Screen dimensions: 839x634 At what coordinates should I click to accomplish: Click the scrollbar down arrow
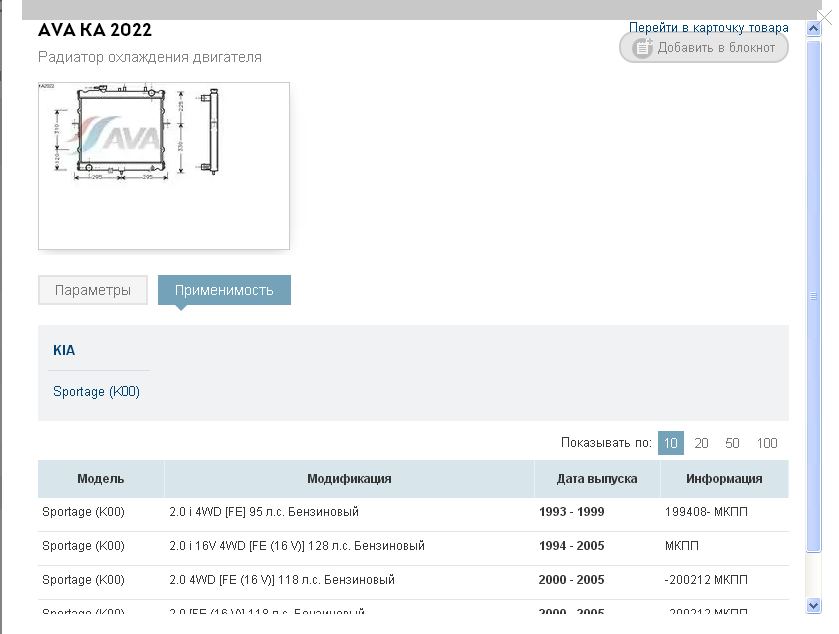pyautogui.click(x=813, y=605)
